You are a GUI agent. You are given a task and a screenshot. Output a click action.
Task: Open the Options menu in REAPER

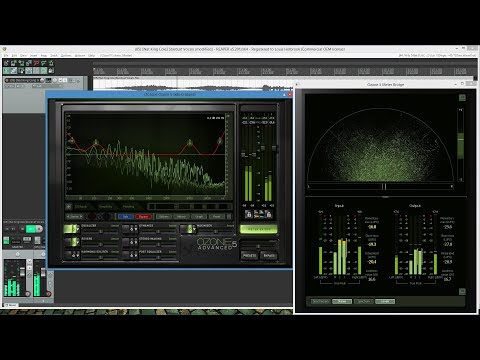click(66, 55)
